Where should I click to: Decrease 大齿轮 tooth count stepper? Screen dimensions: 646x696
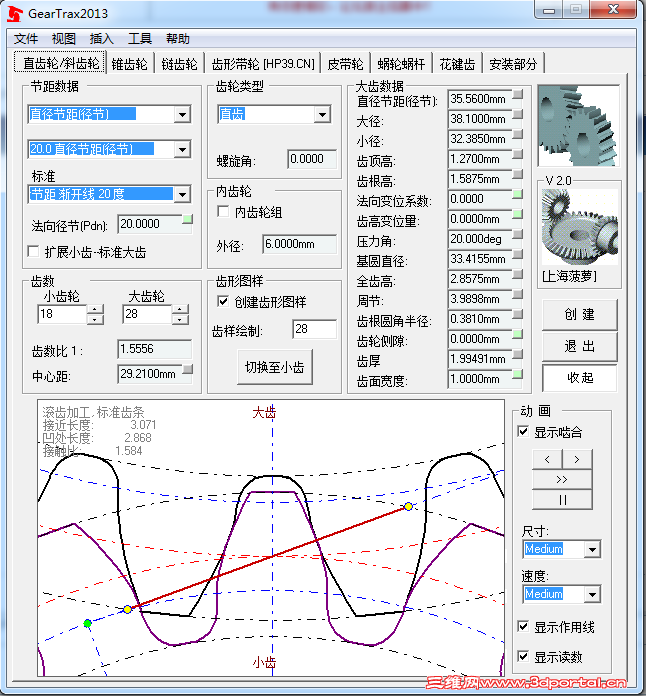point(180,319)
